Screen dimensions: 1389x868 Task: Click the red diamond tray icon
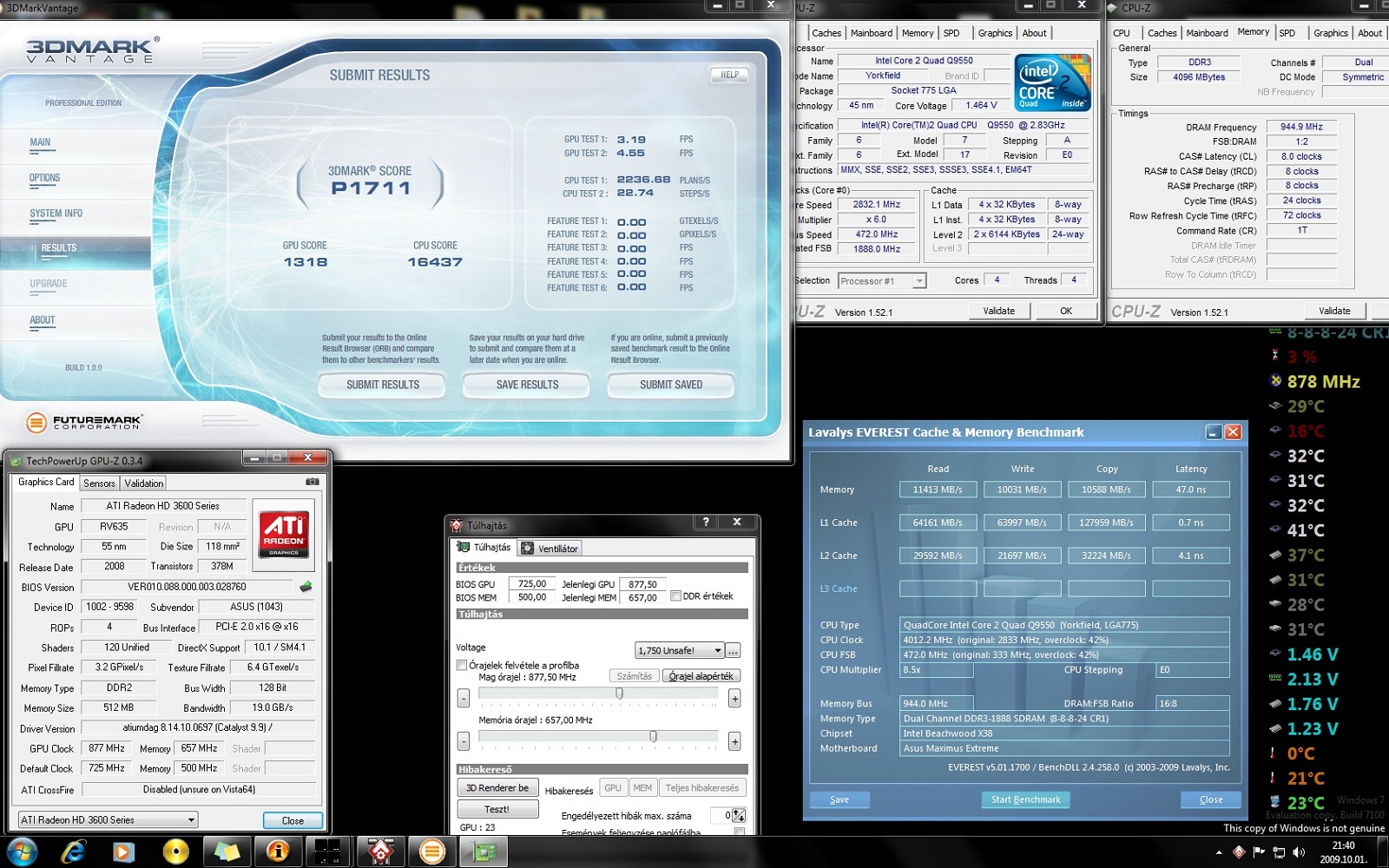pyautogui.click(x=1239, y=852)
